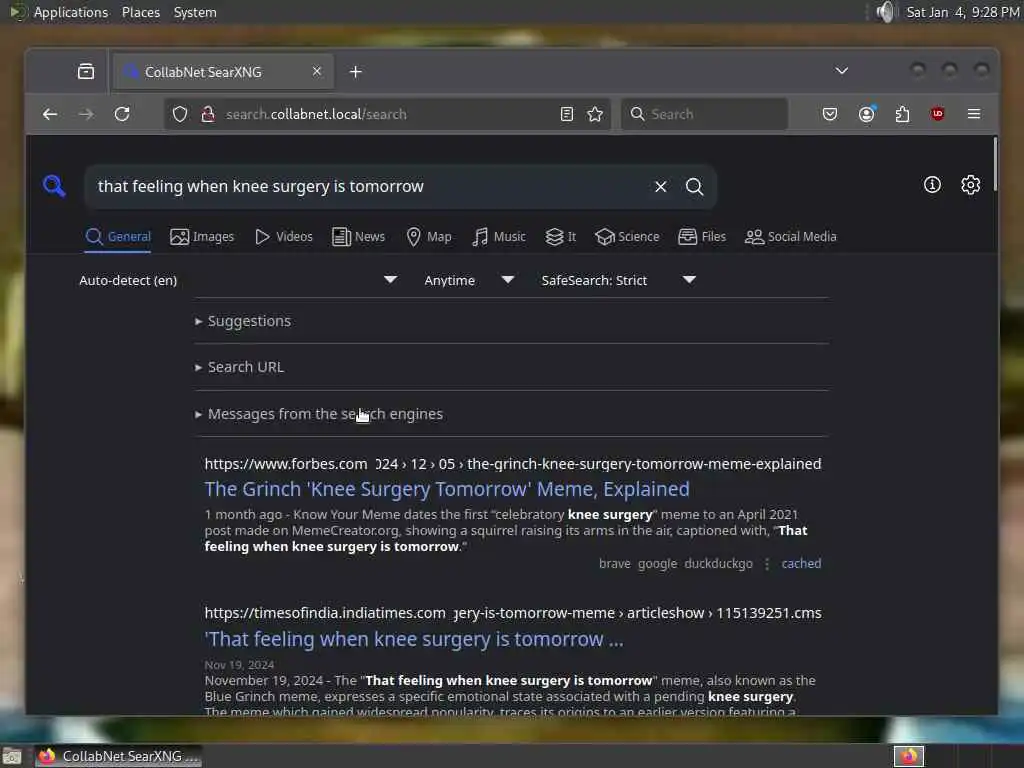Viewport: 1024px width, 768px height.
Task: Click the SearXNG magnifier logo
Action: tap(54, 186)
